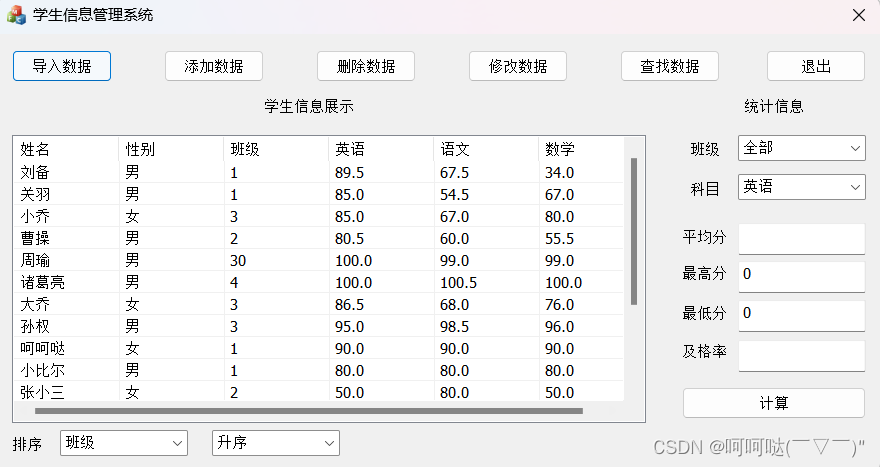Viewport: 880px width, 467px height.
Task: Select the row for 张小三
Action: click(x=318, y=392)
